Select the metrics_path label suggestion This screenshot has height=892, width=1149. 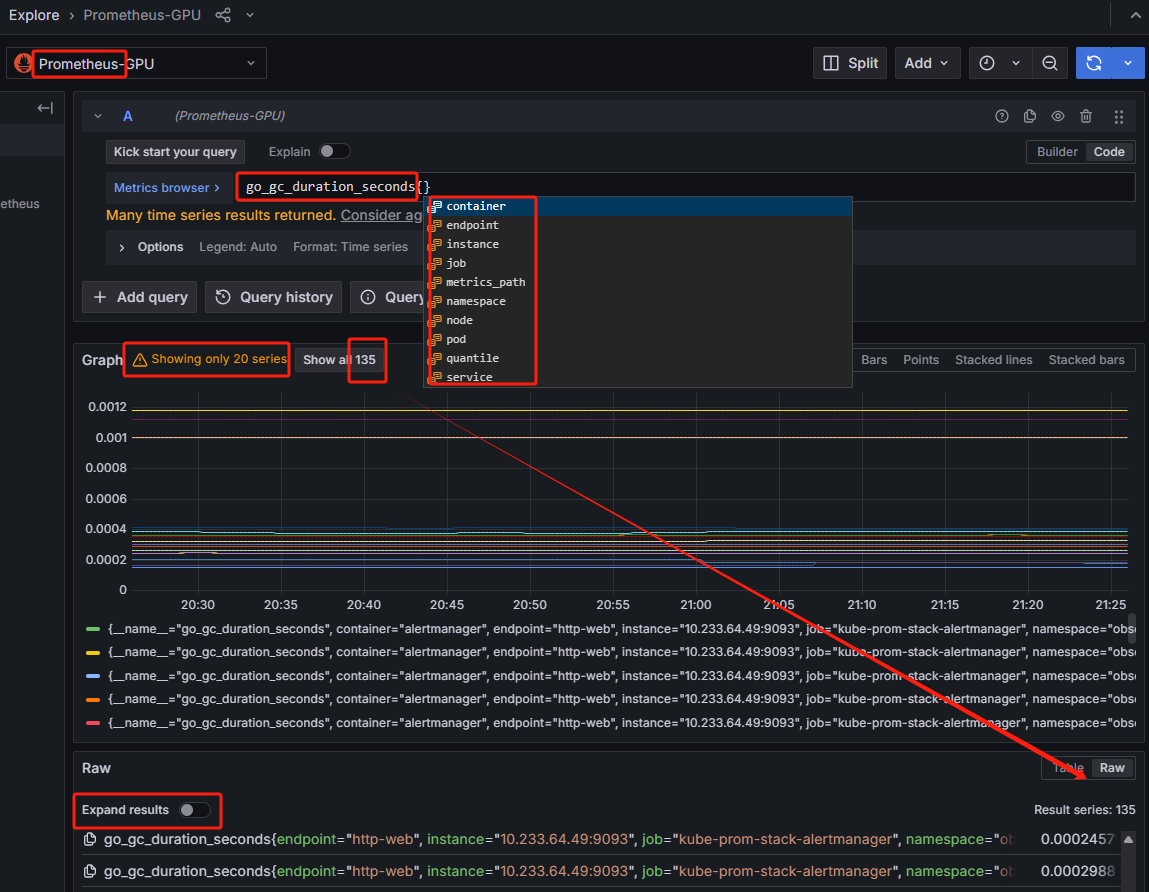638,282
